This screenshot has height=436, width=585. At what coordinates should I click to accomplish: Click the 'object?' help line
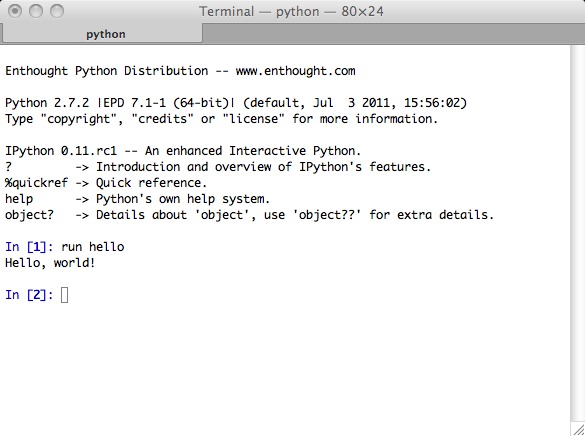click(249, 215)
